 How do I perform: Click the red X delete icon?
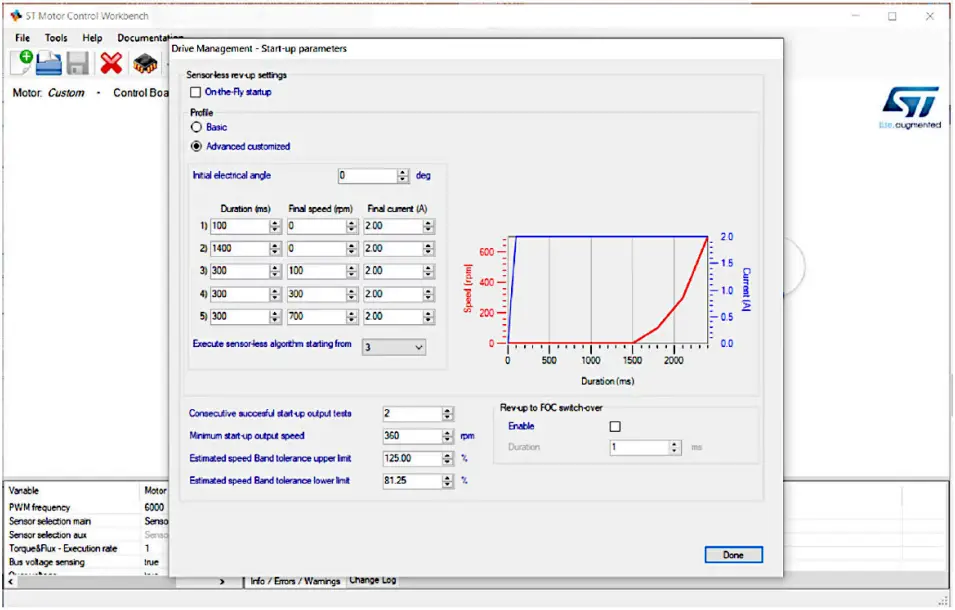click(111, 64)
